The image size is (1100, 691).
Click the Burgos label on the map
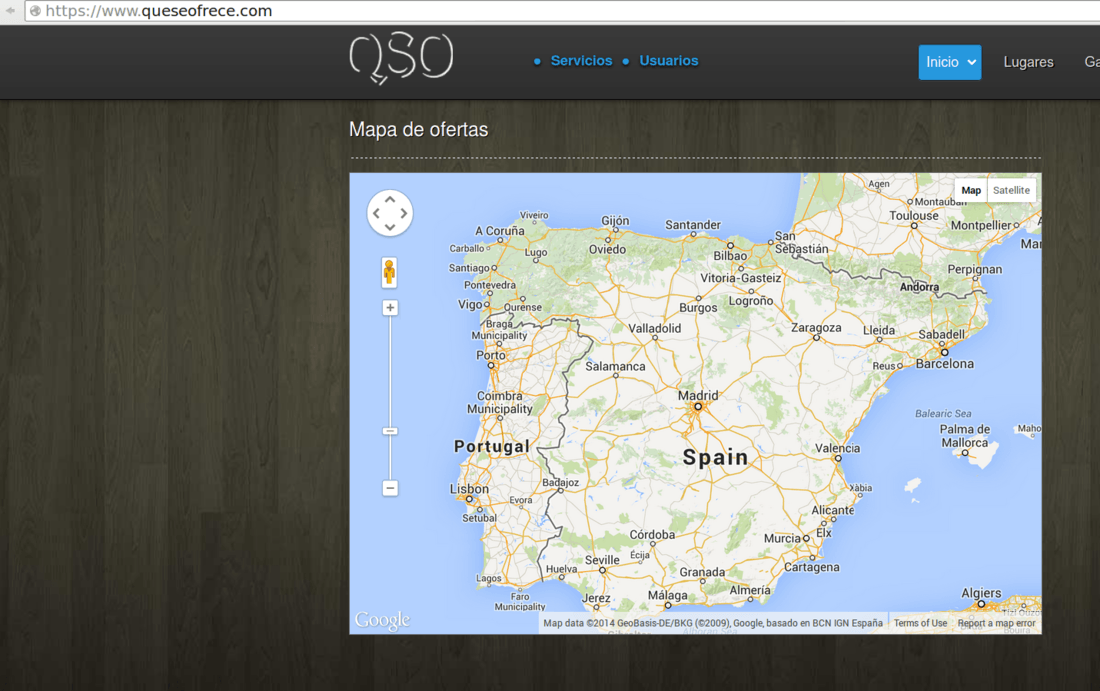pos(698,308)
